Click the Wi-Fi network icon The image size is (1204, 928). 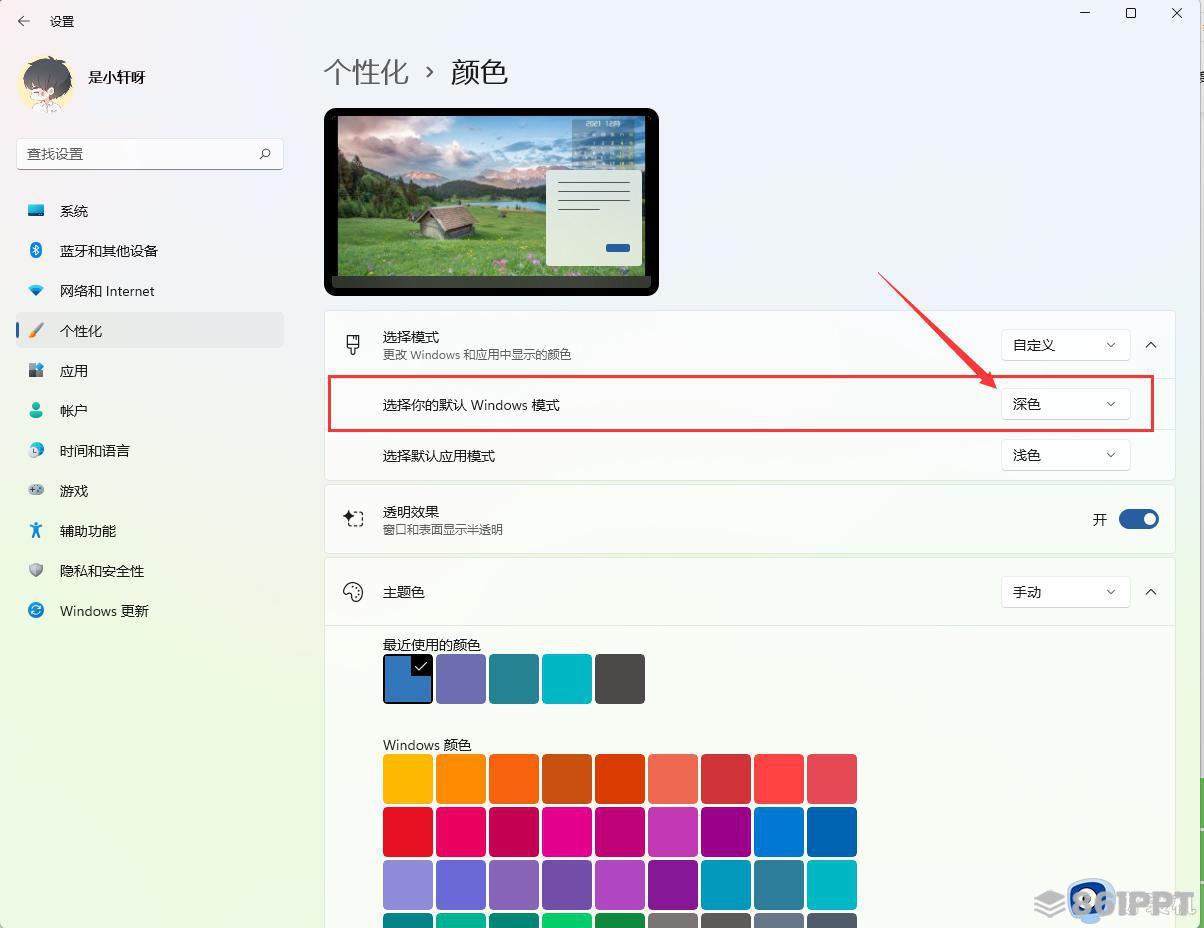(36, 291)
